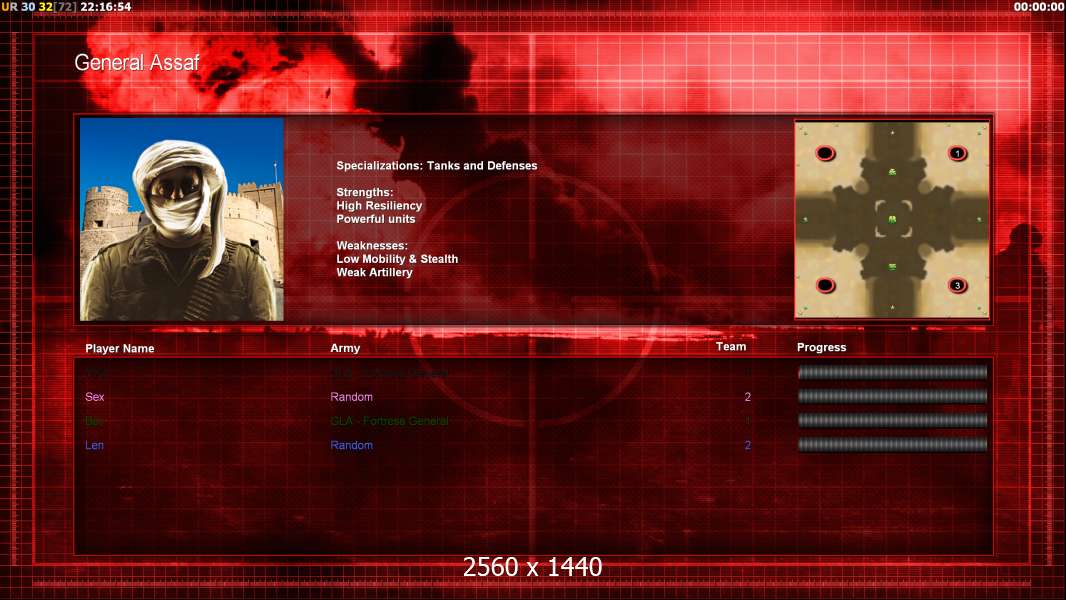Click the unnumbered bottom-left start marker on minimap

[825, 285]
